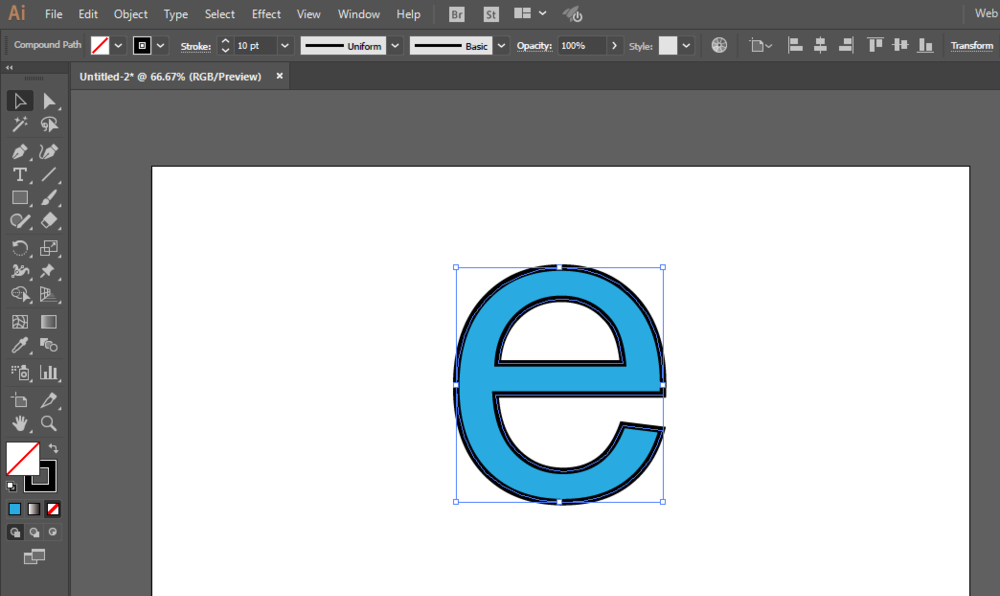Viewport: 1000px width, 596px height.
Task: Set paint mode to None
Action: (x=53, y=509)
